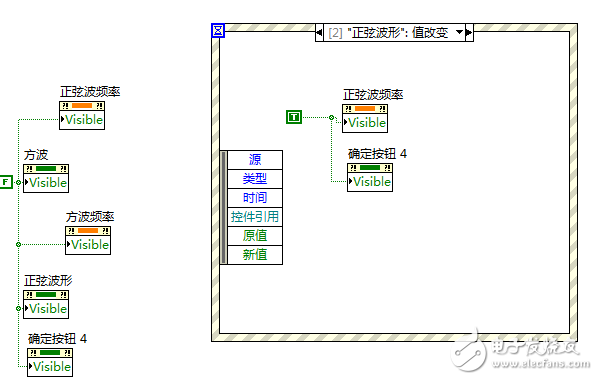Open the event case selector dropdown arrow
The image size is (598, 380).
coord(459,32)
